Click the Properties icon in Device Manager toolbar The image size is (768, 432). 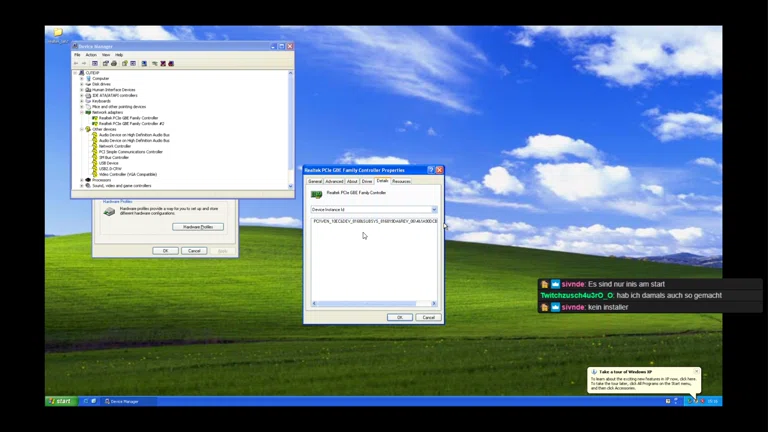click(x=105, y=64)
